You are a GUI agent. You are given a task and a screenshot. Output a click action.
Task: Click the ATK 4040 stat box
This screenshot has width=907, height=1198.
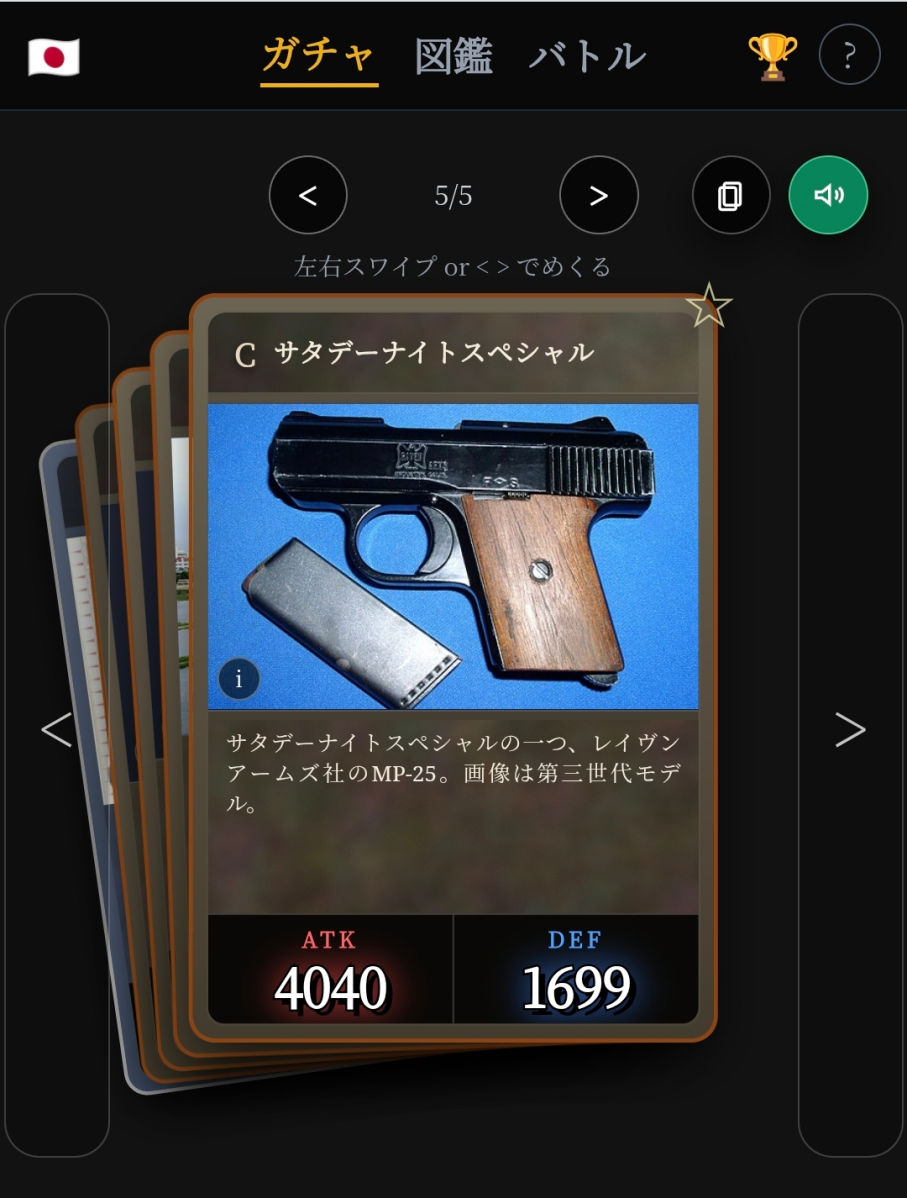coord(330,969)
